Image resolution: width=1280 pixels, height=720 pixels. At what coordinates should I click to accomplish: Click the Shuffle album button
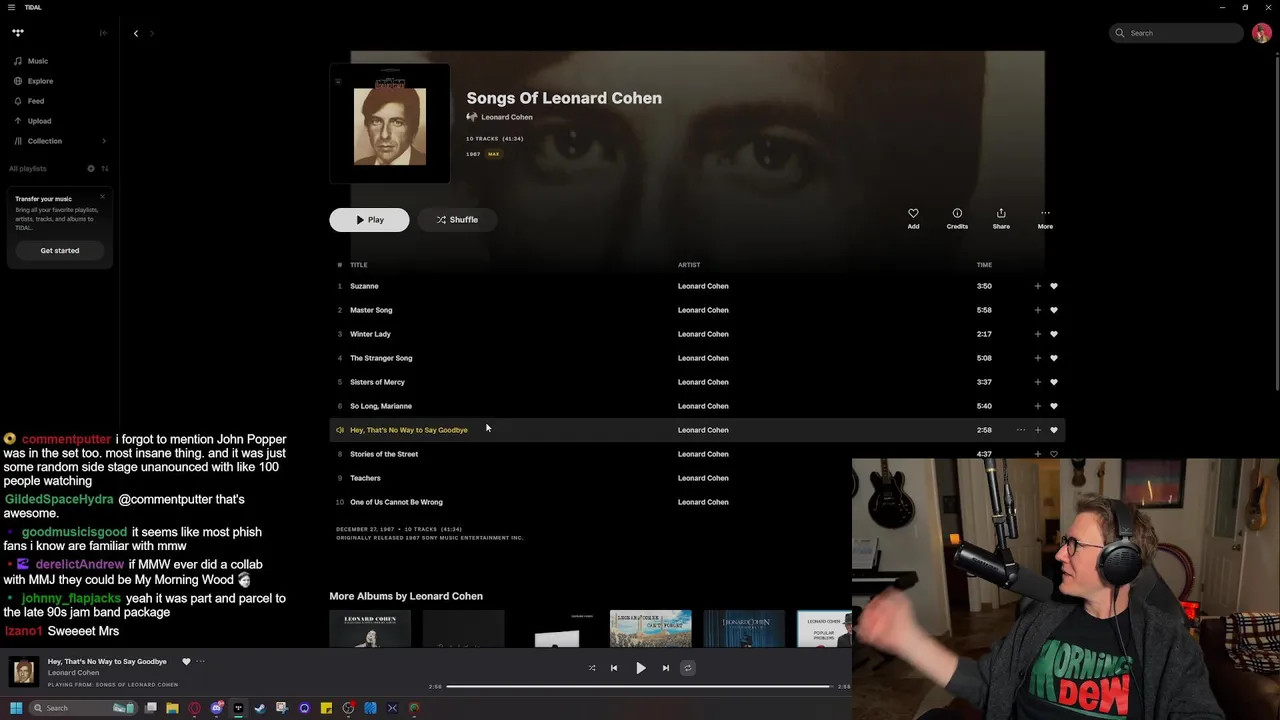(x=457, y=220)
